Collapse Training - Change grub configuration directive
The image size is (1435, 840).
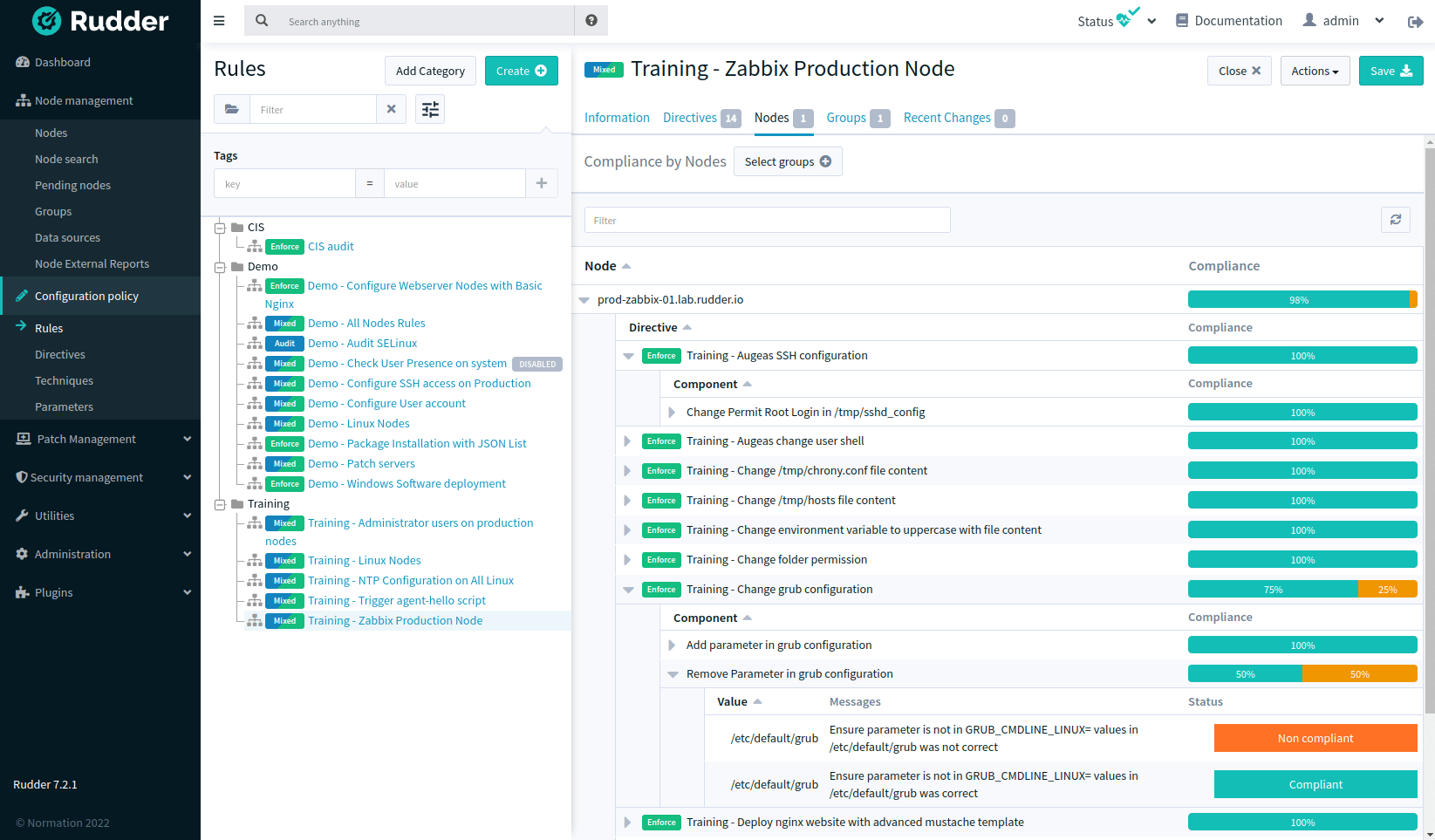(x=628, y=590)
